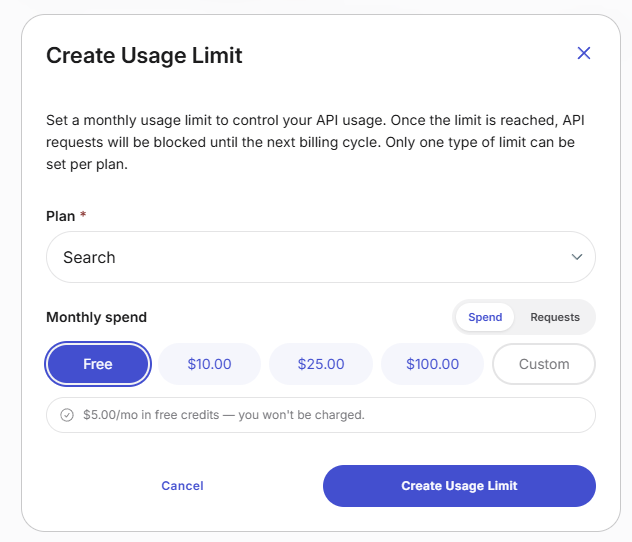Pick the $100.00 monthly spend option
632x542 pixels.
point(432,364)
